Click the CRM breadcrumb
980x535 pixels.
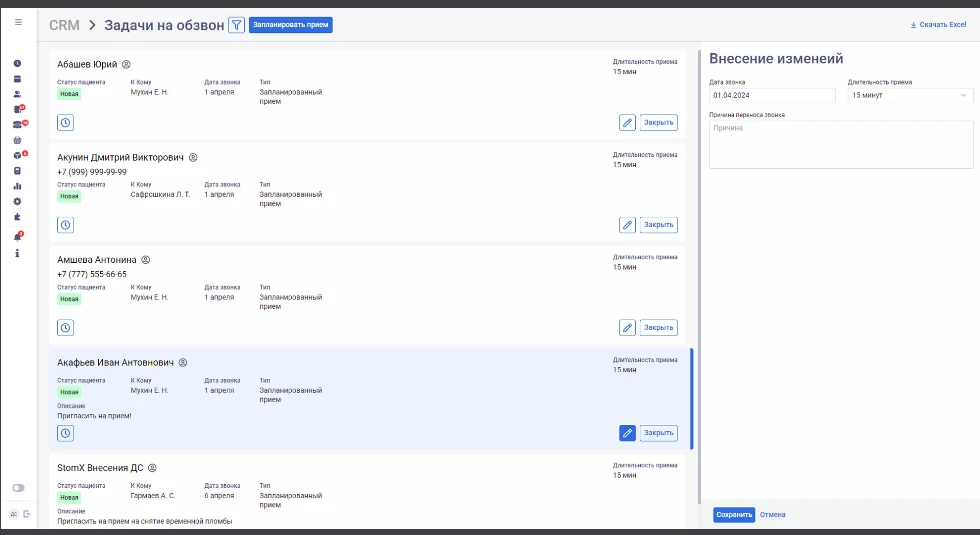(64, 25)
